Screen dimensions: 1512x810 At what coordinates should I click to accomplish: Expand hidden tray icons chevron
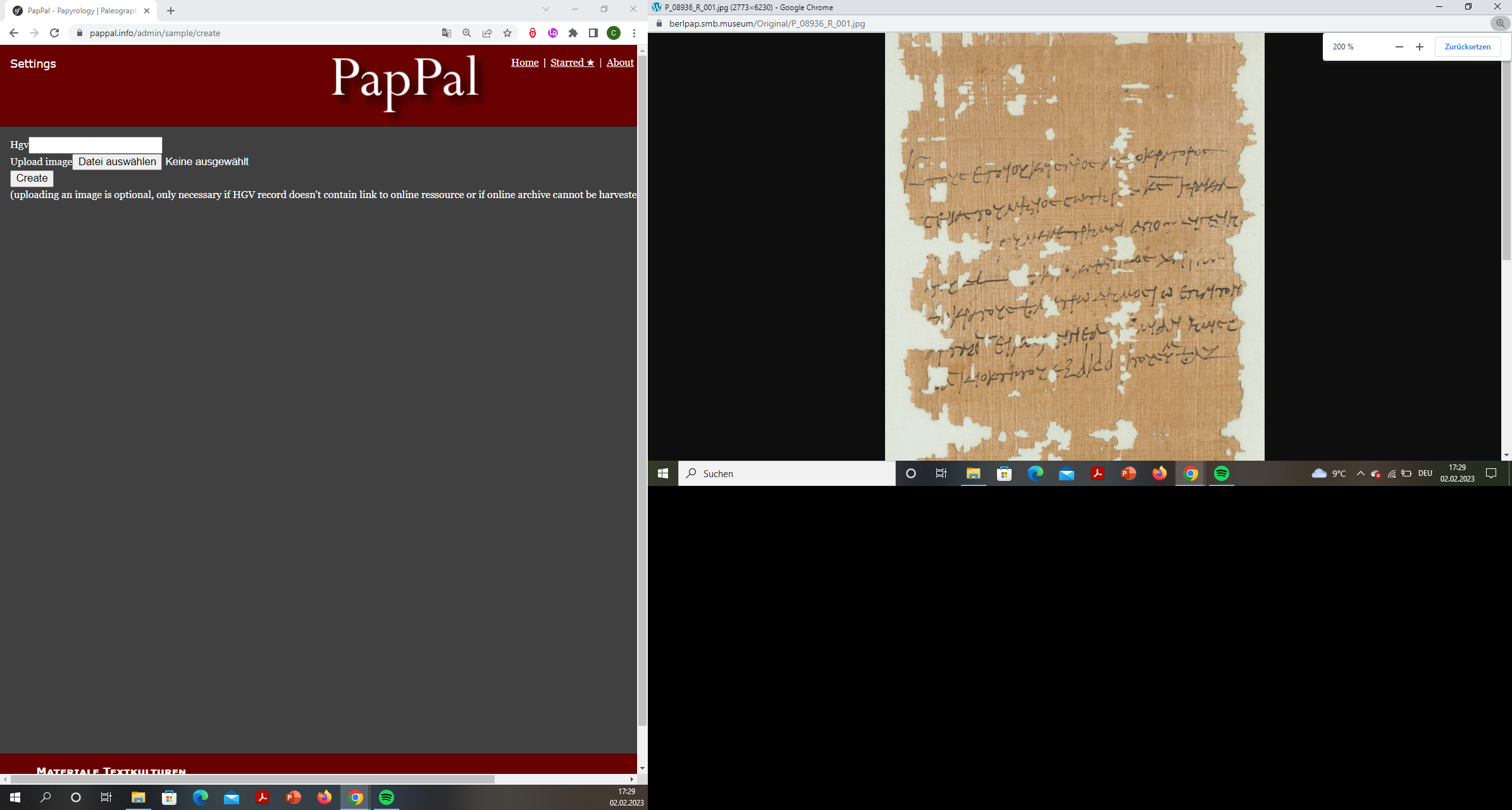1360,473
